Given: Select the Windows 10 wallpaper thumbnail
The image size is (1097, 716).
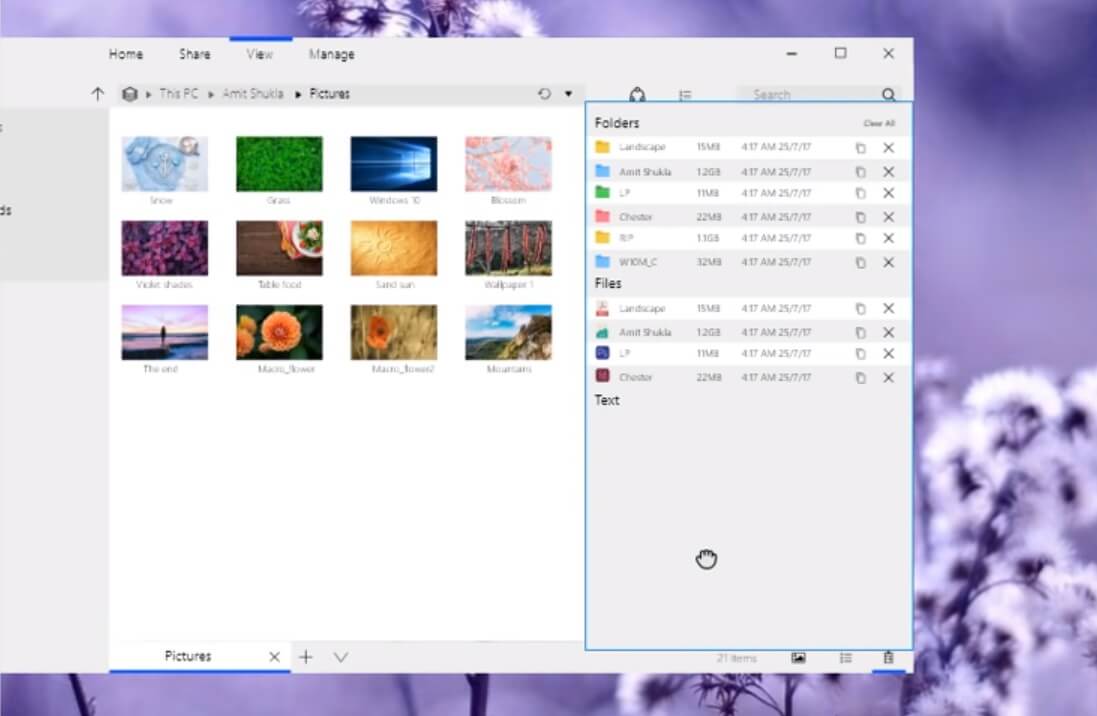Looking at the screenshot, I should pos(394,164).
